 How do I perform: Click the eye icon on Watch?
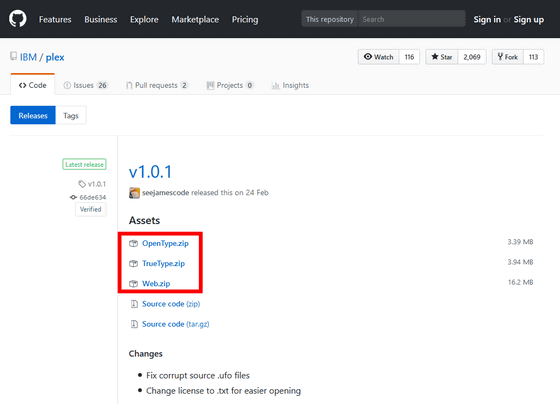(368, 56)
